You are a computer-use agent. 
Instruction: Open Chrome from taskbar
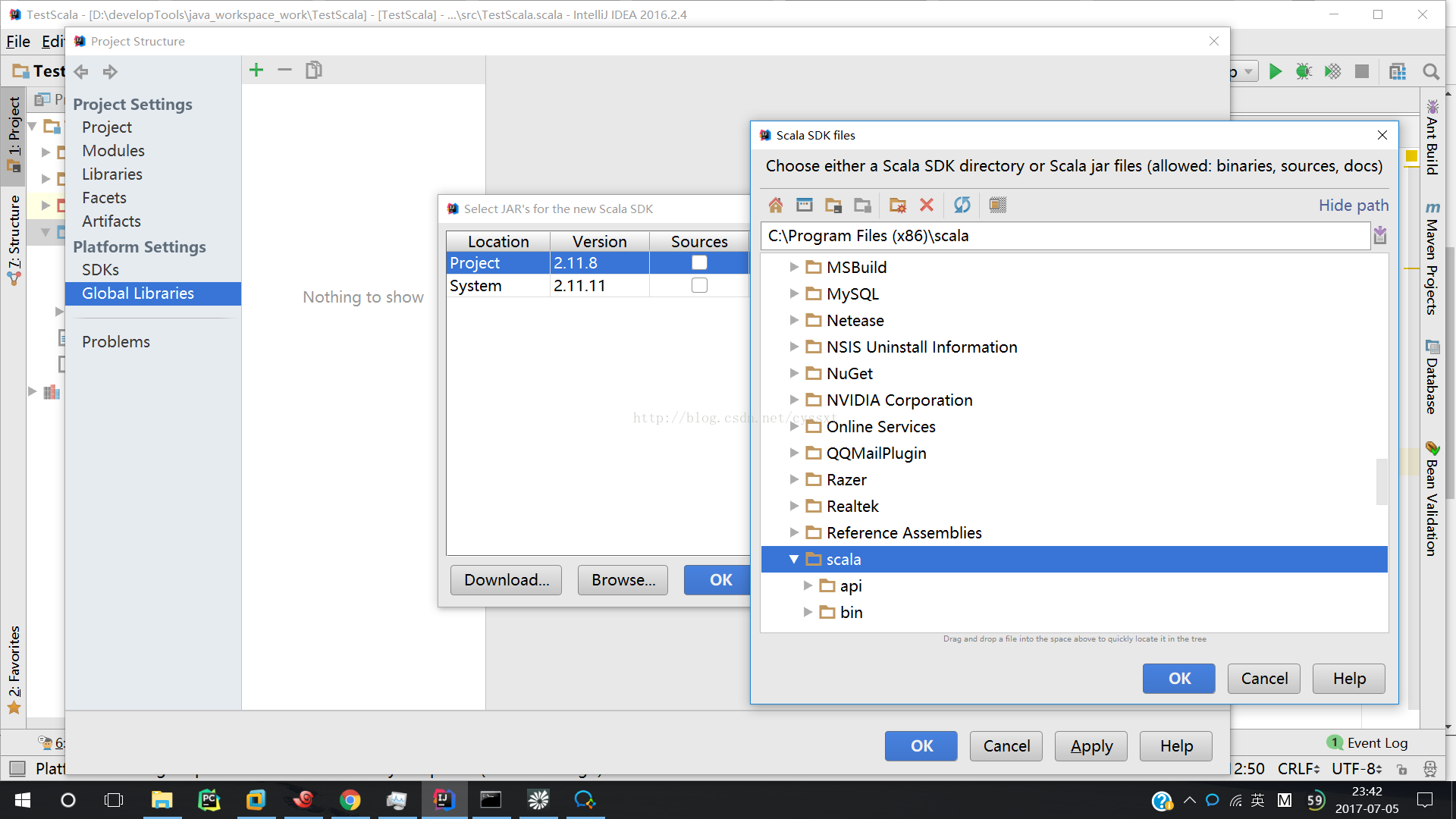pos(350,800)
